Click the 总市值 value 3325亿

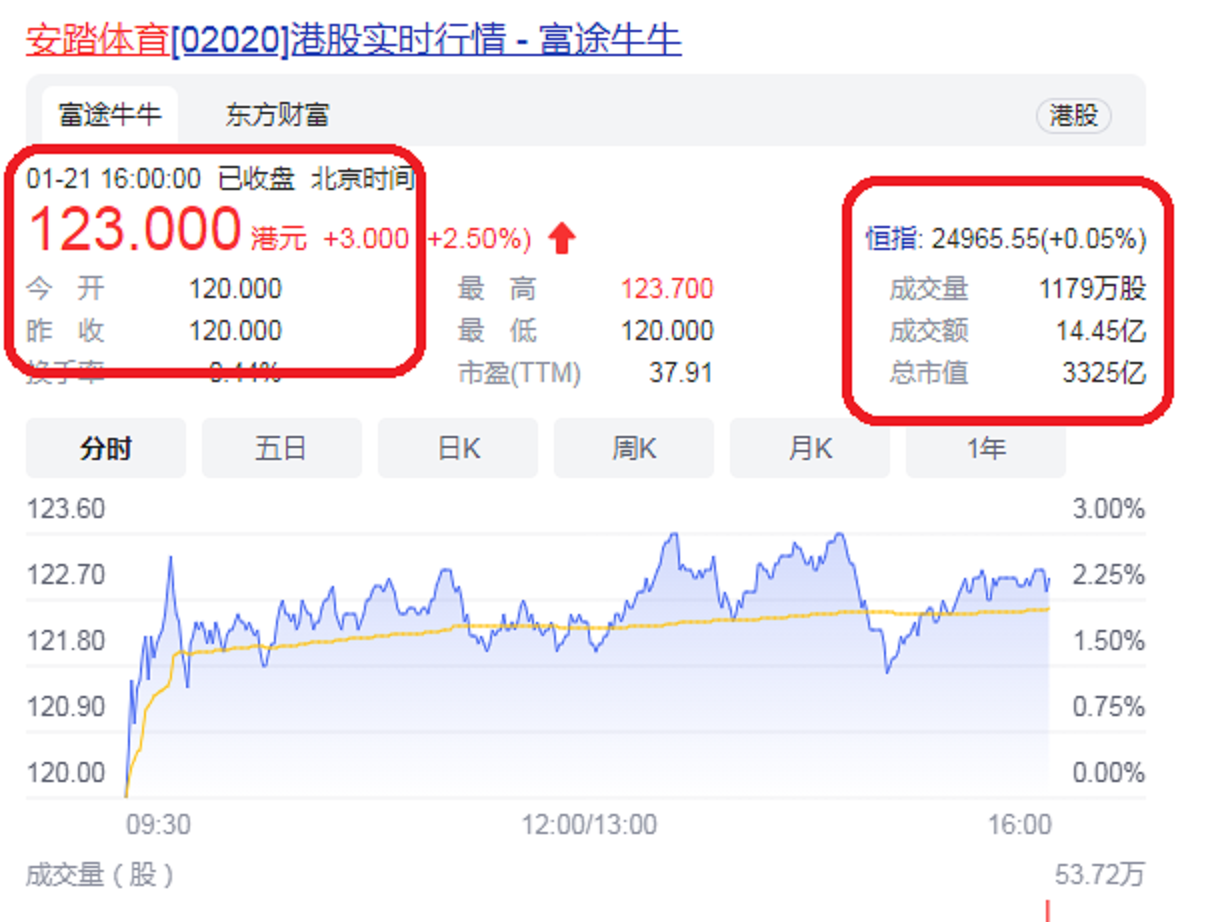tap(1104, 373)
